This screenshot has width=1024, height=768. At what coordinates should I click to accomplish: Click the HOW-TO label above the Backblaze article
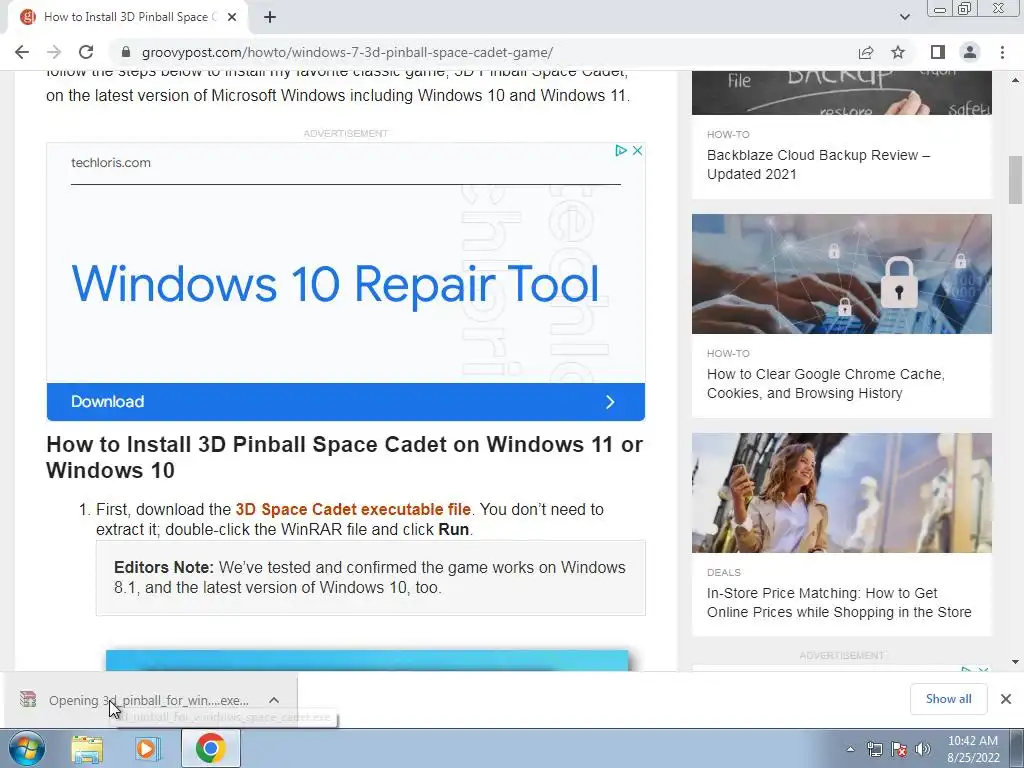tap(728, 135)
